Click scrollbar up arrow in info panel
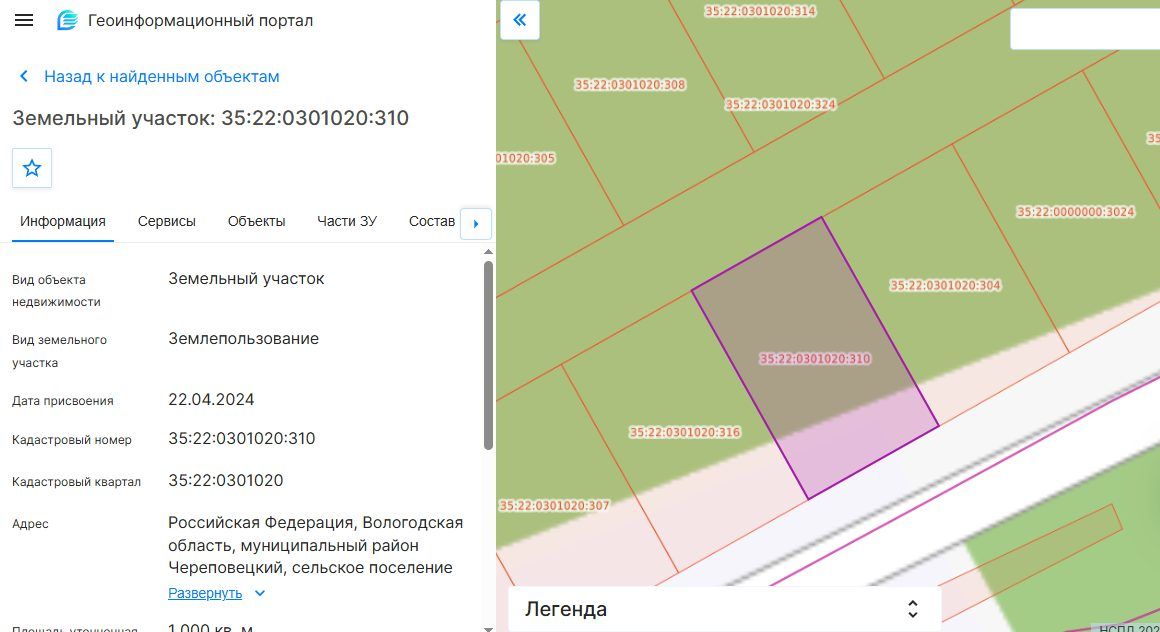Screen dimensions: 1160x632 [x=488, y=252]
